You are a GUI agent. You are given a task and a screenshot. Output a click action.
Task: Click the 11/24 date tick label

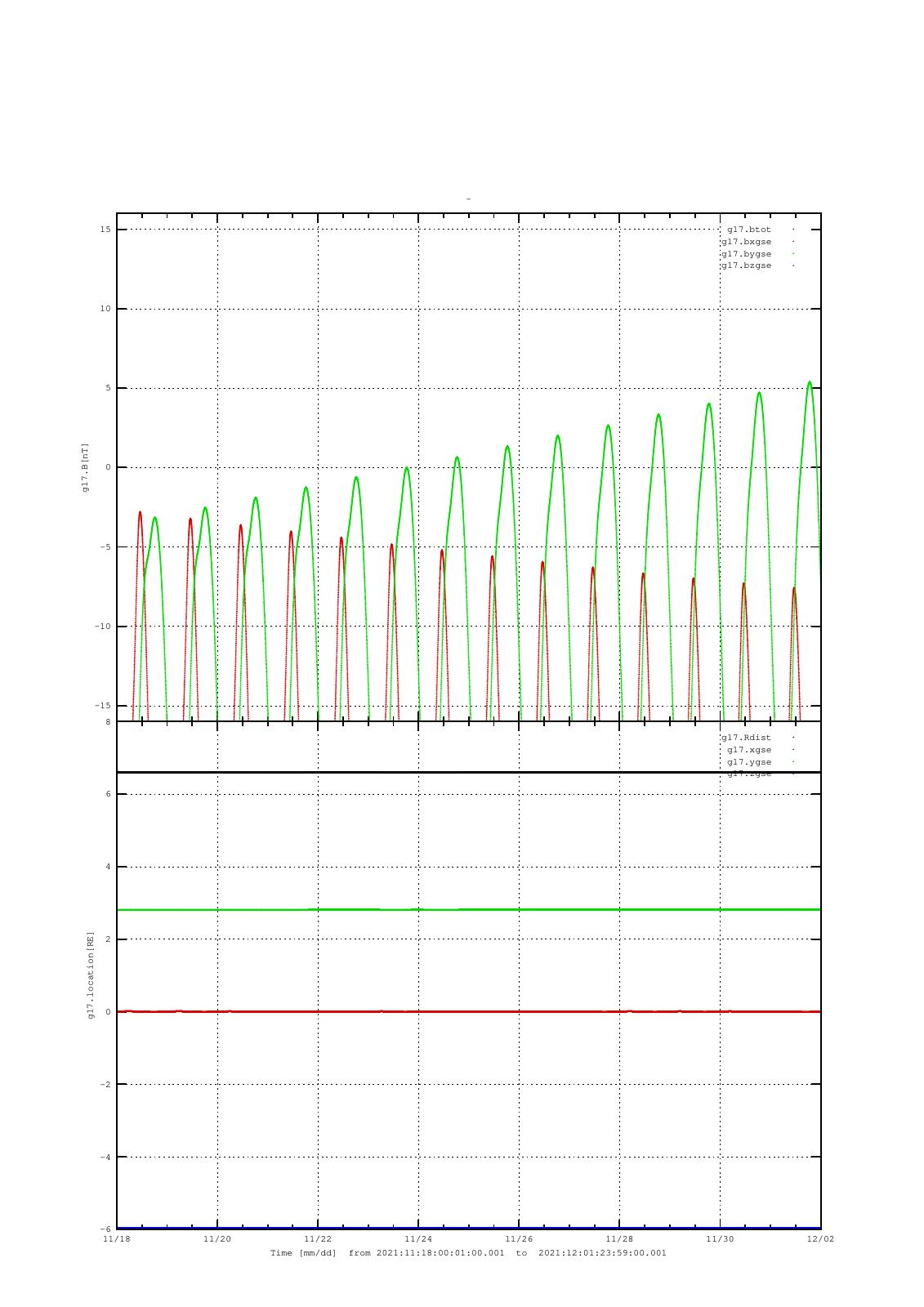coord(417,1238)
